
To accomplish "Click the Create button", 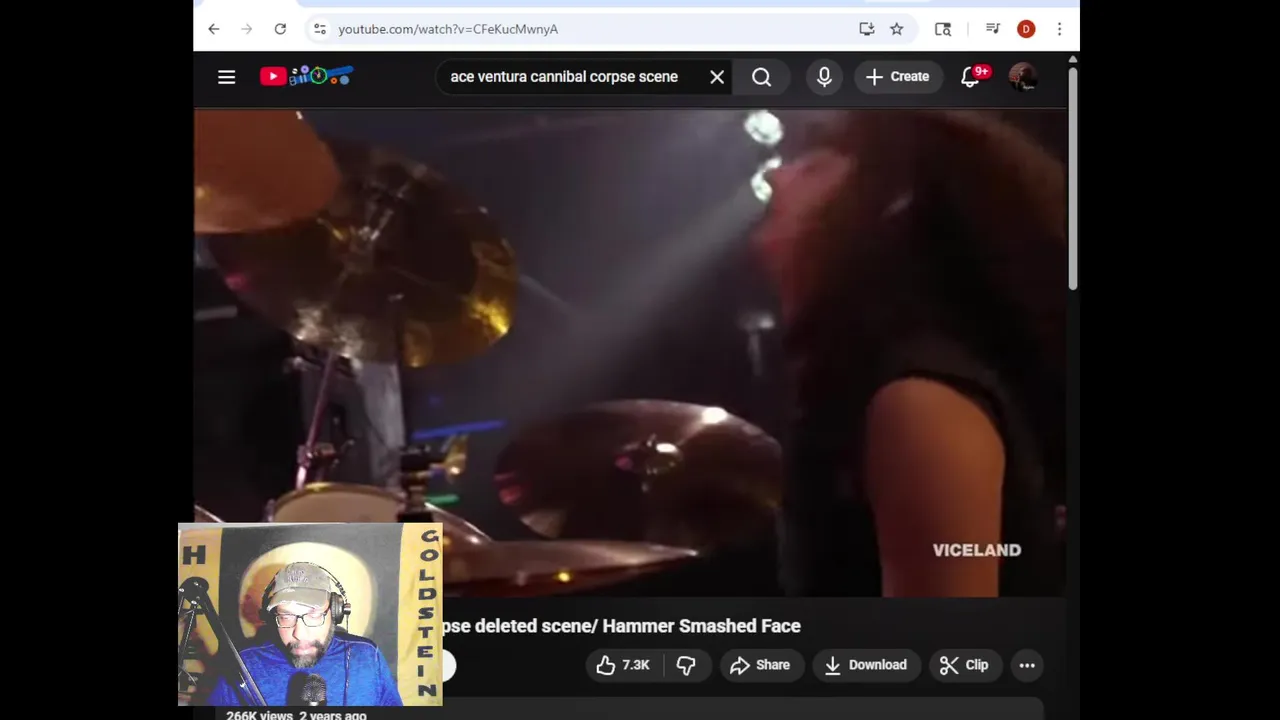I will point(898,77).
